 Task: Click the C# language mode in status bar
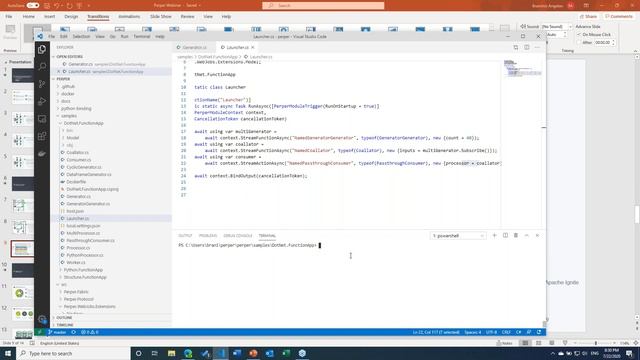coord(518,332)
